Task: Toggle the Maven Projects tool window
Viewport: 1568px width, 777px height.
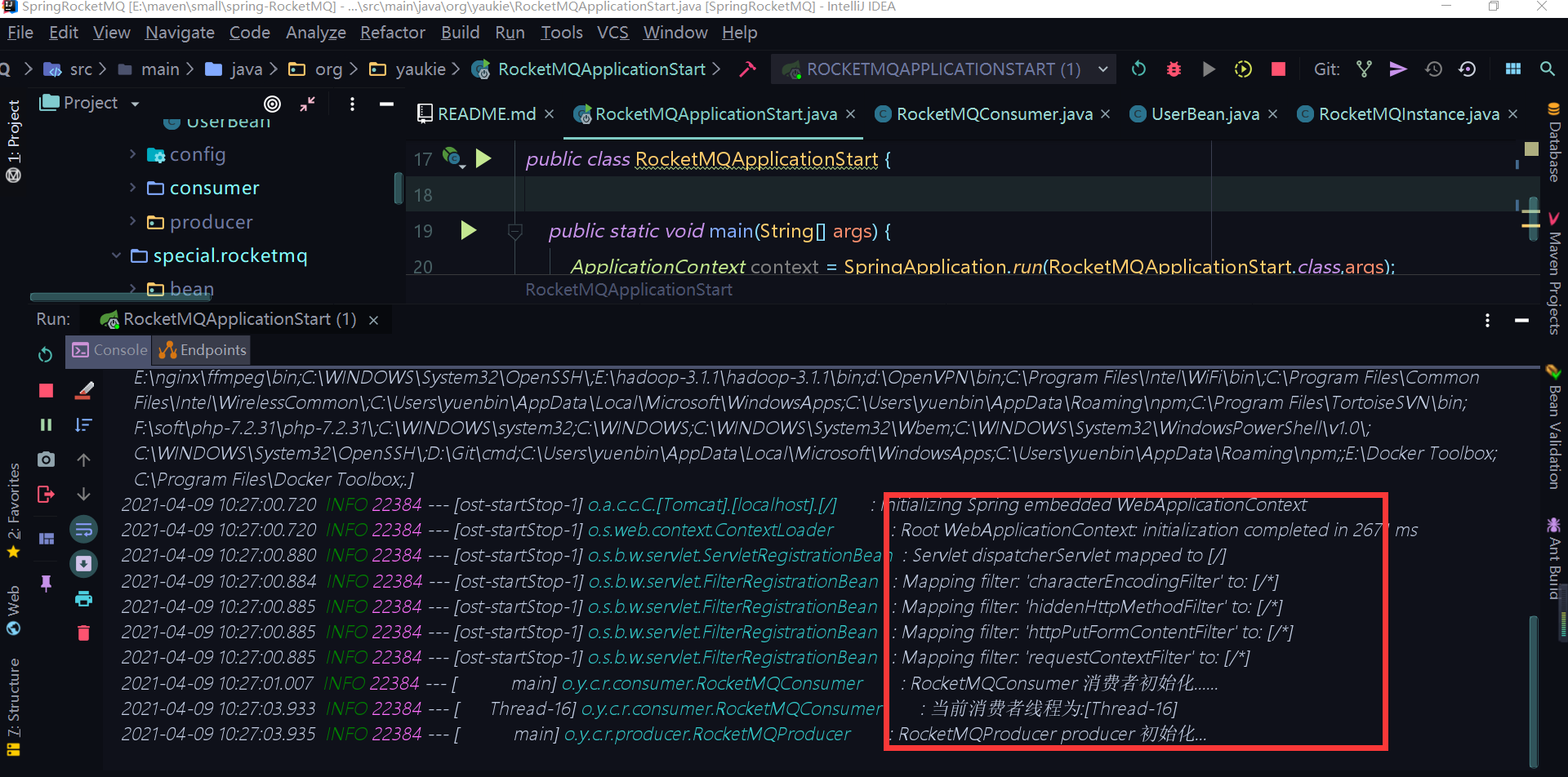Action: click(1554, 273)
